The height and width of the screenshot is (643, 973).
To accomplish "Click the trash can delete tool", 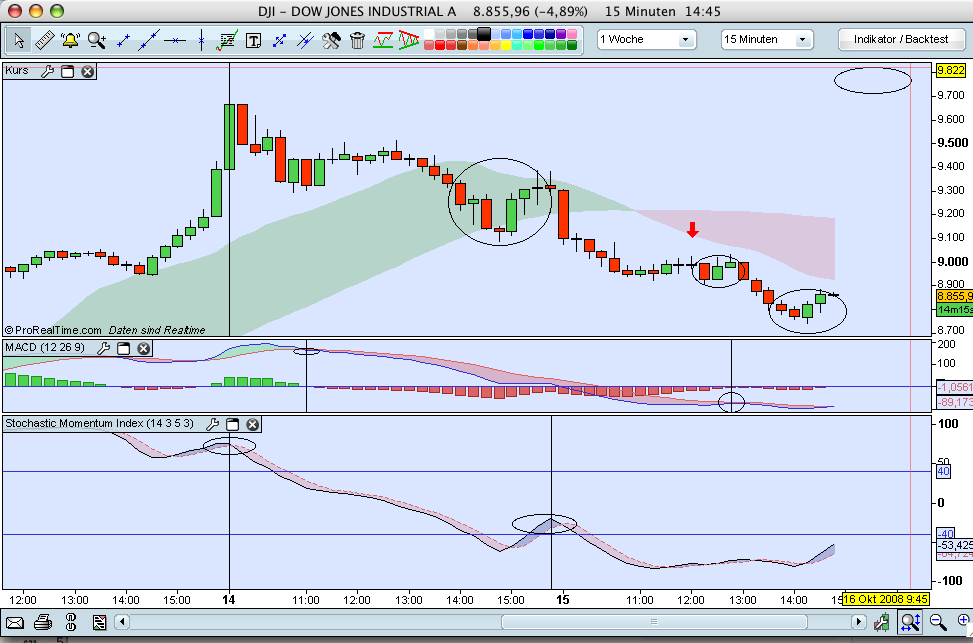I will click(357, 41).
